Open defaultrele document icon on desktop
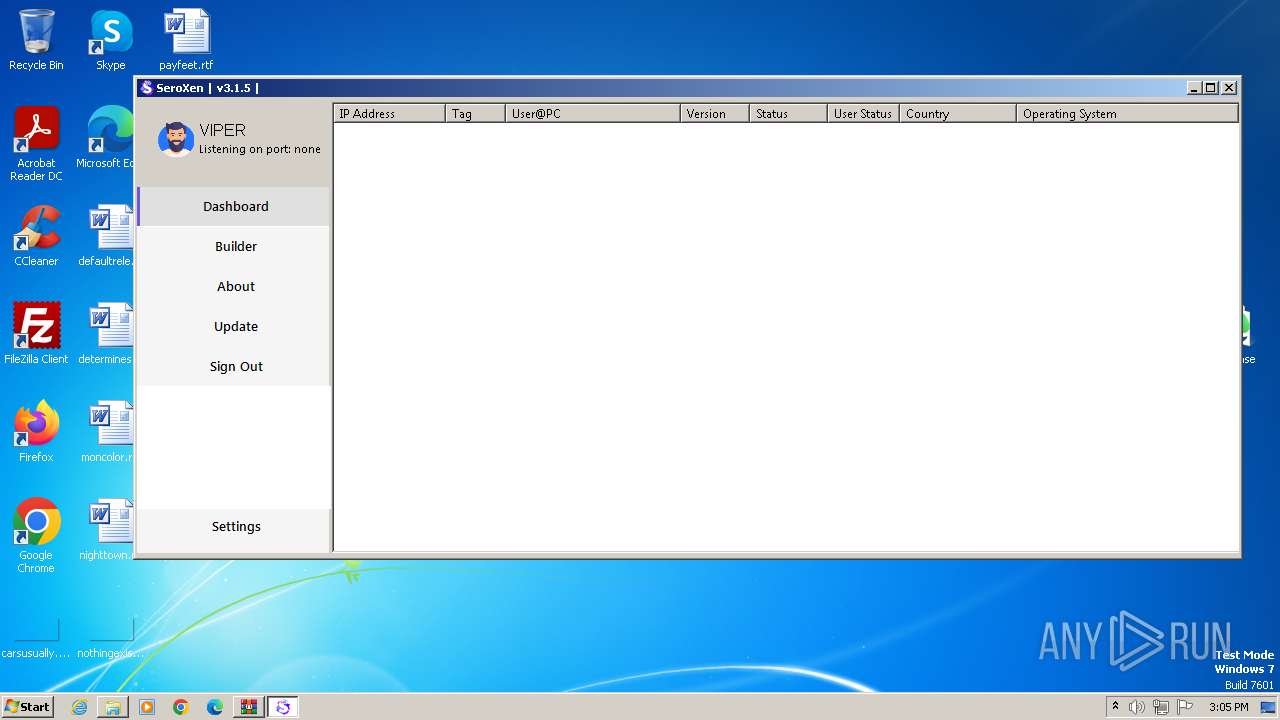The image size is (1280, 720). coord(107,236)
